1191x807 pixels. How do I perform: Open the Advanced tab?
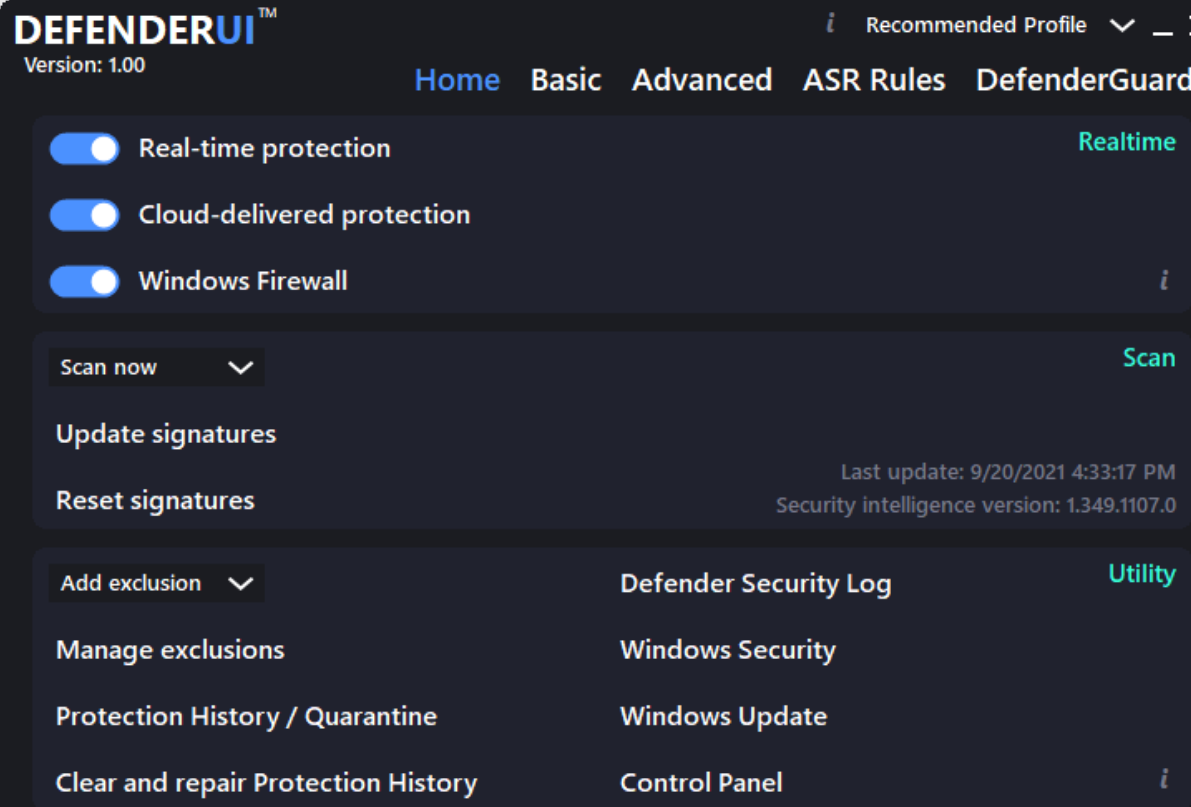click(x=702, y=80)
